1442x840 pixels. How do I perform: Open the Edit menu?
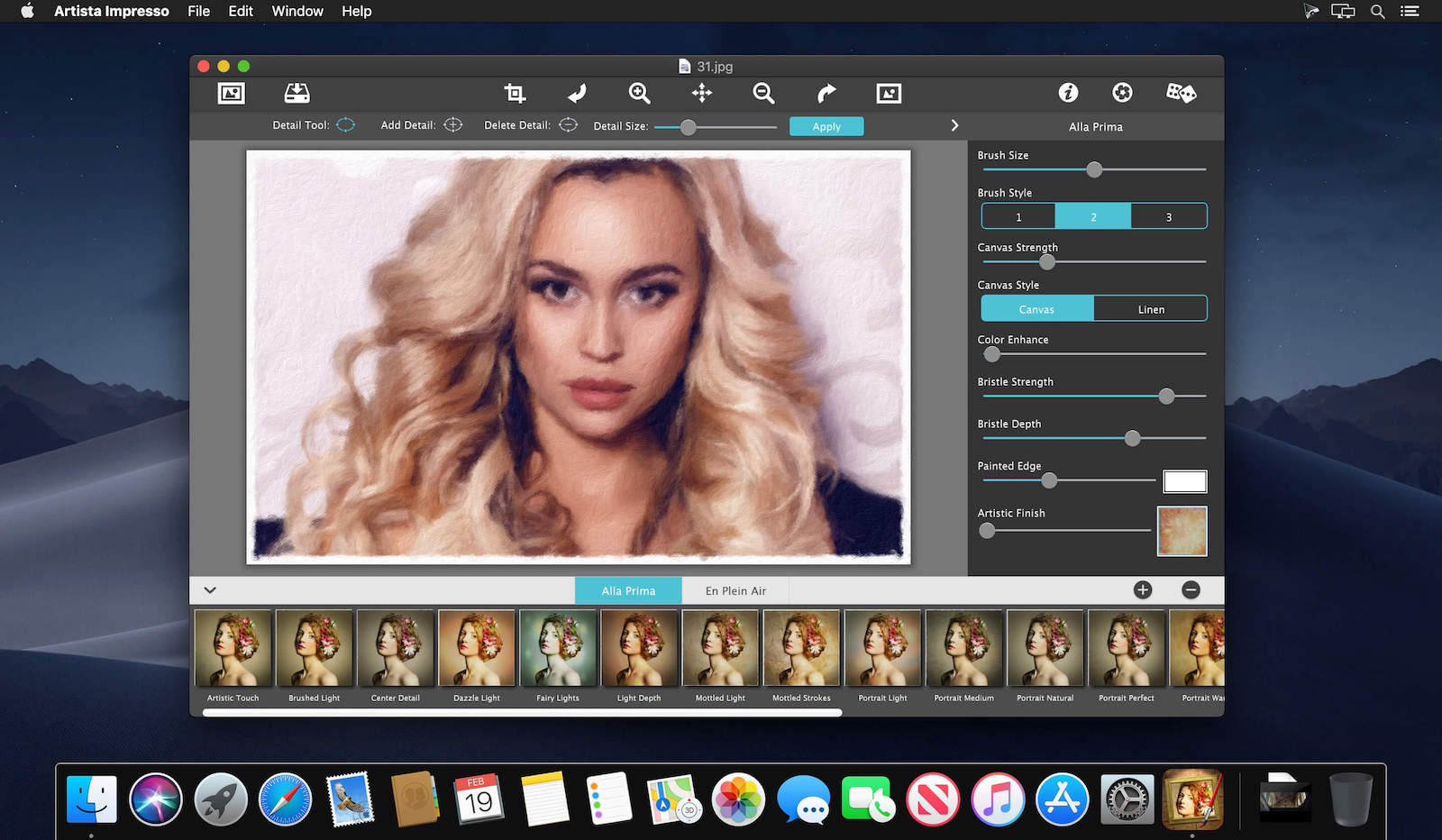(241, 11)
